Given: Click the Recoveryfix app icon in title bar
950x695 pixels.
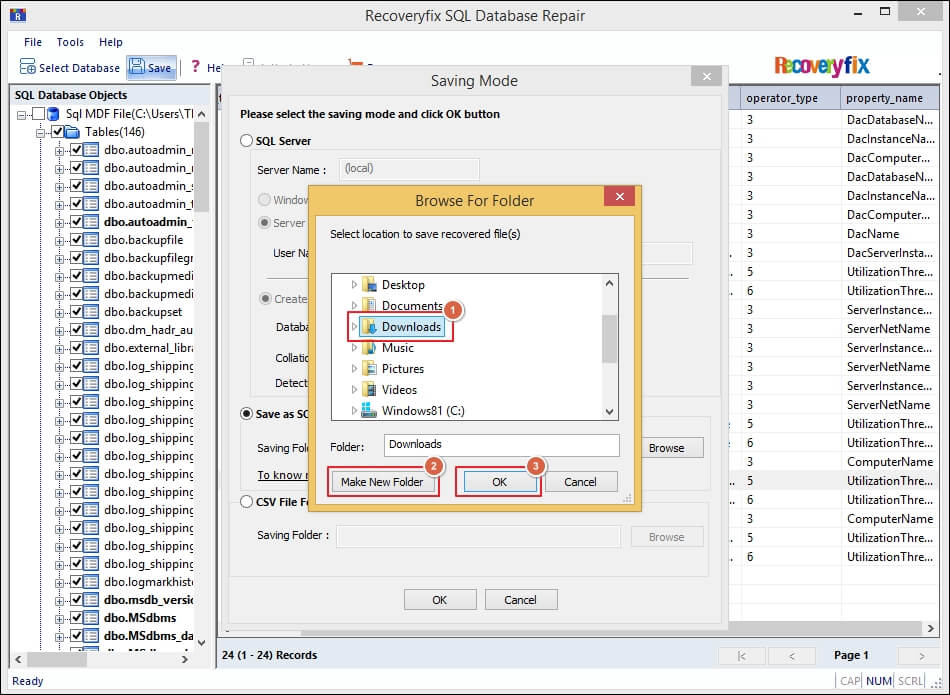Looking at the screenshot, I should pos(18,15).
